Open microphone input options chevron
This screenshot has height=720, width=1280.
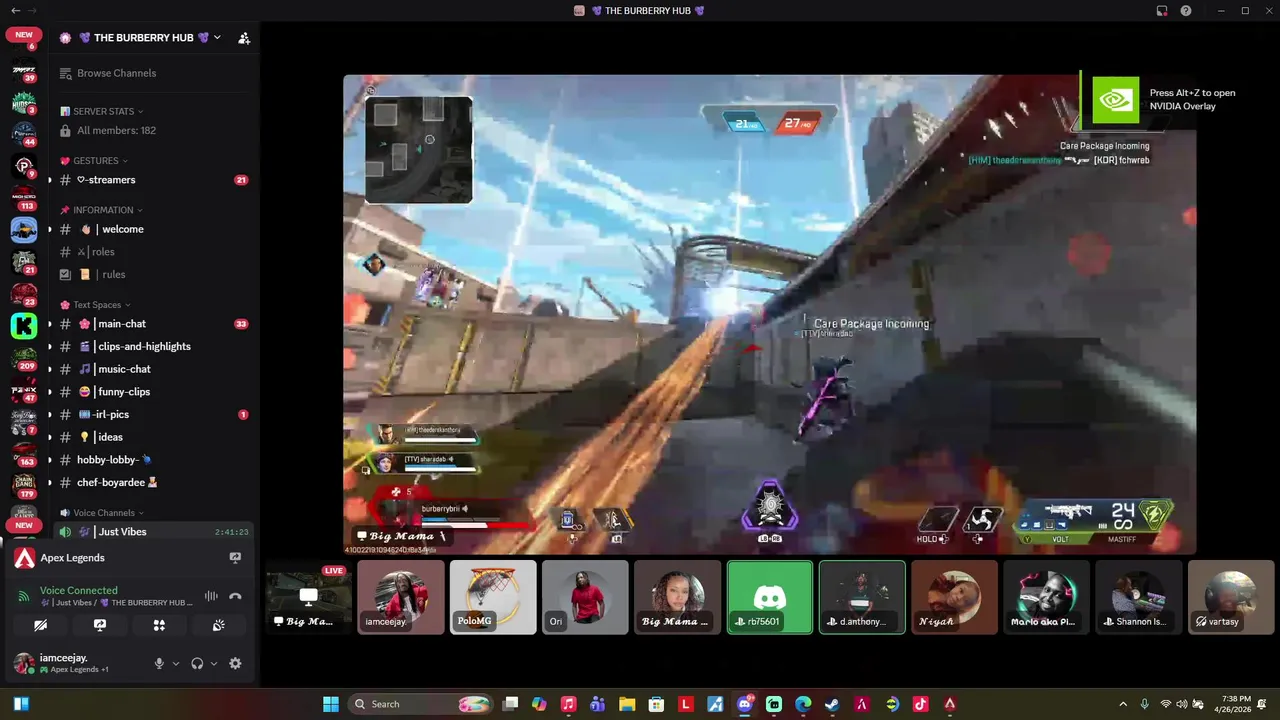(176, 663)
